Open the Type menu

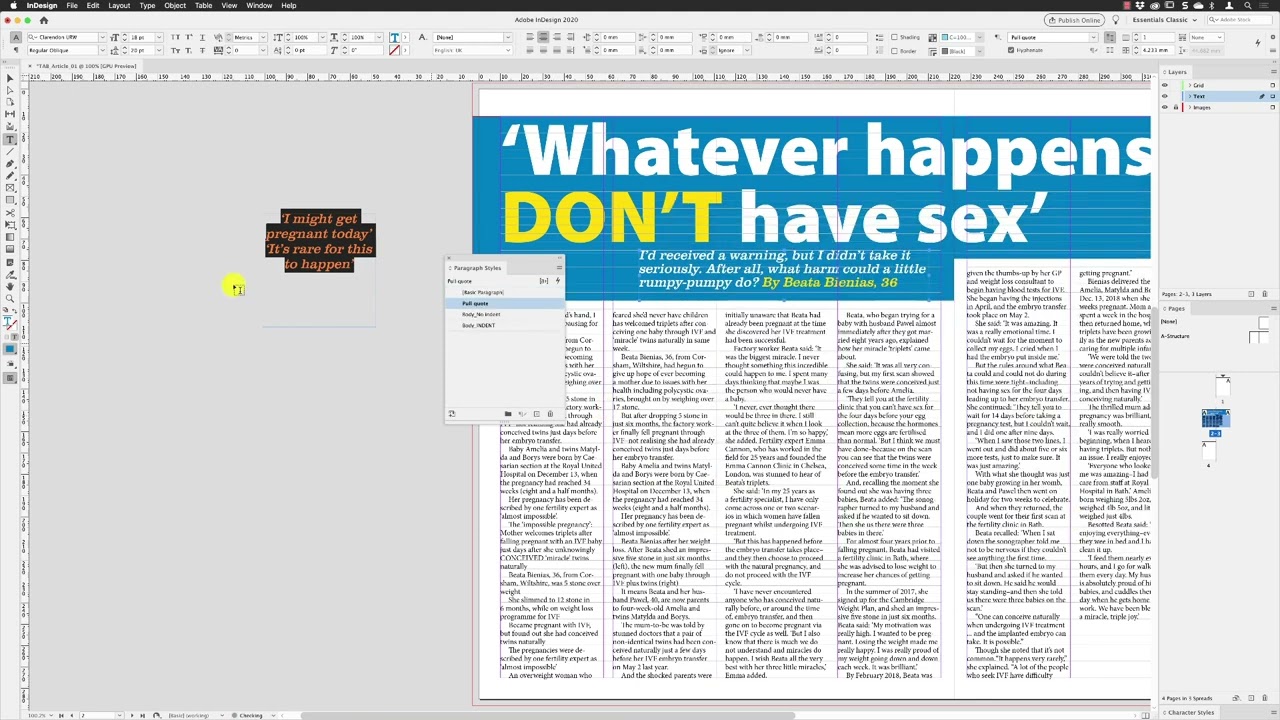147,5
